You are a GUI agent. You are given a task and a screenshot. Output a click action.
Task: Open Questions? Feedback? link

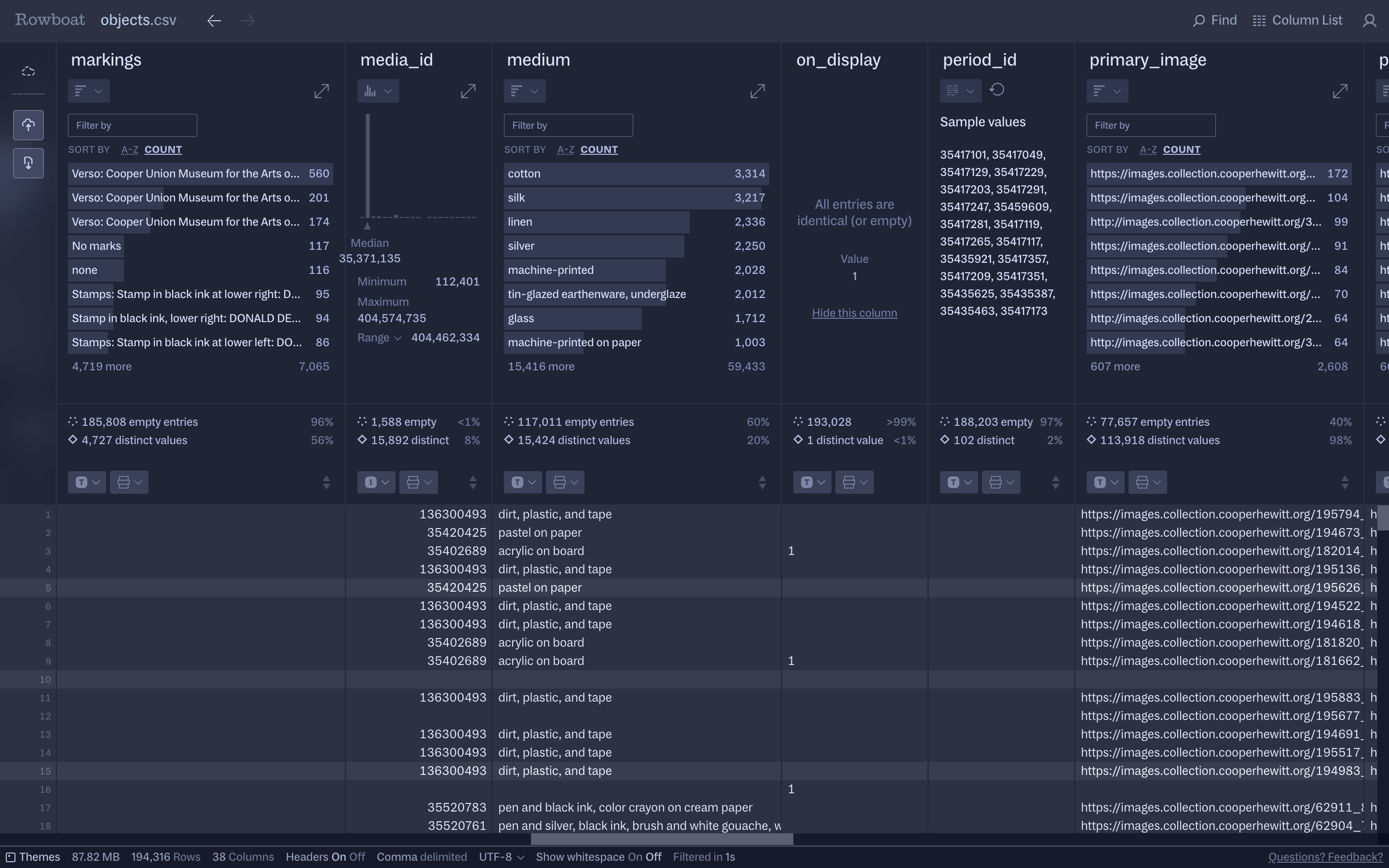(x=1325, y=857)
